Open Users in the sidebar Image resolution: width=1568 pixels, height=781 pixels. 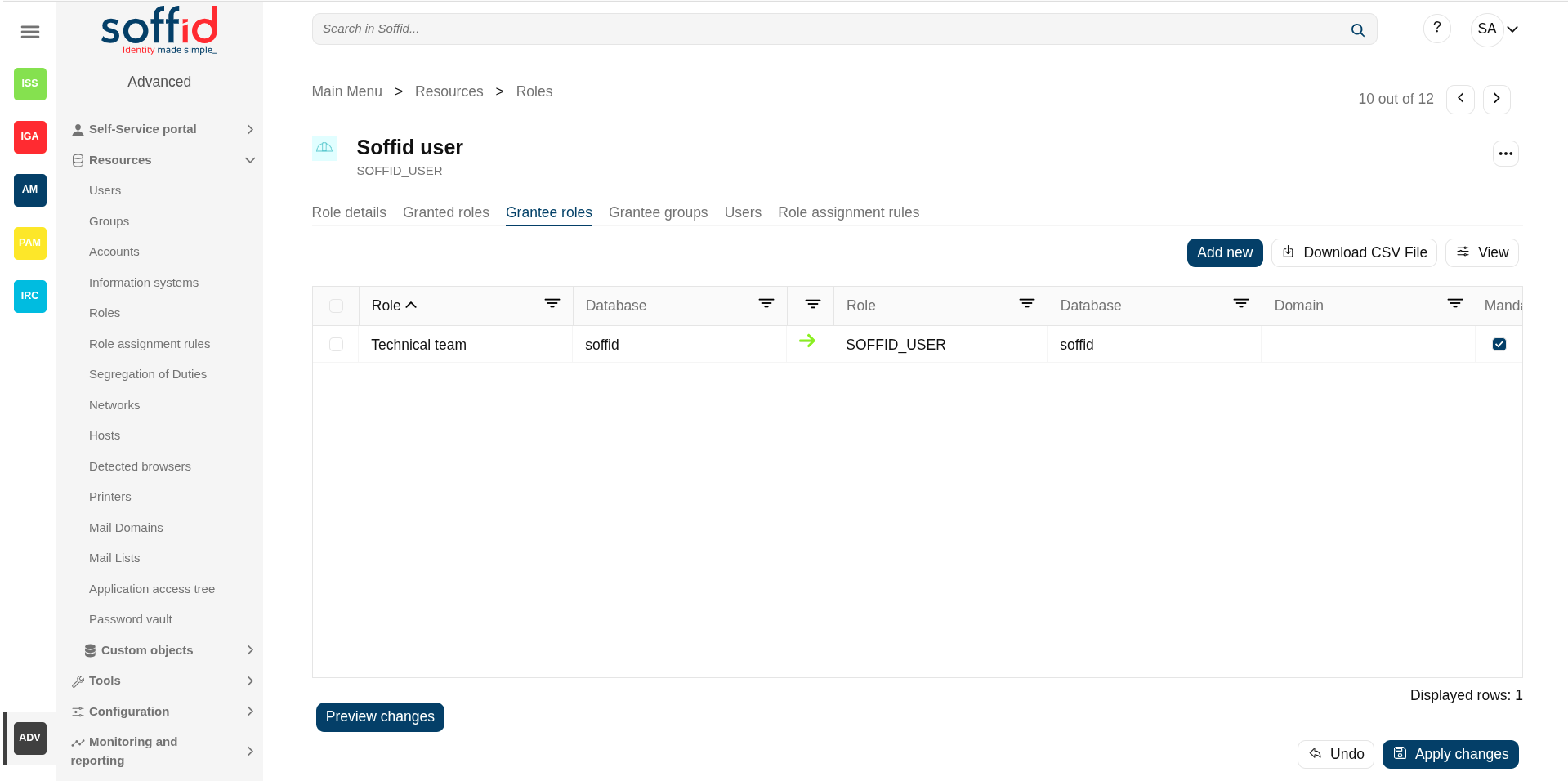[105, 190]
